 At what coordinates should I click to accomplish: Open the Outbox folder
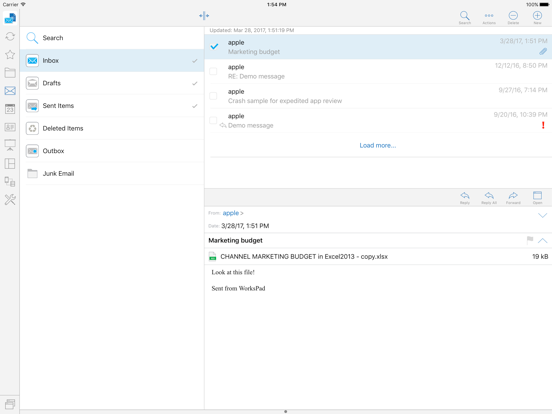pyautogui.click(x=112, y=151)
